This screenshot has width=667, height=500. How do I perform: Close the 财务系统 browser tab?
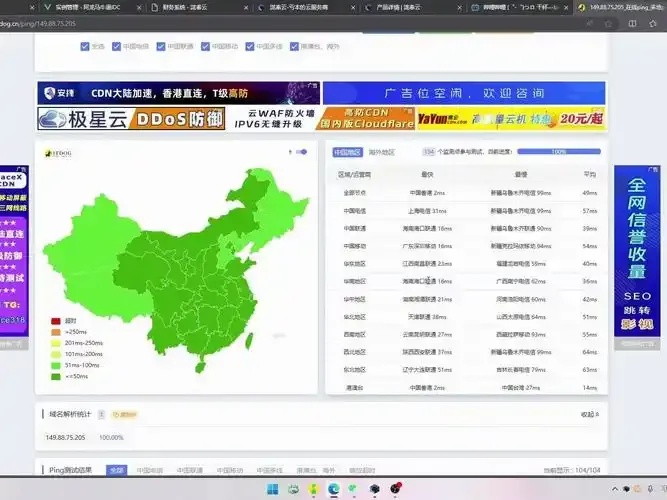coord(246,8)
